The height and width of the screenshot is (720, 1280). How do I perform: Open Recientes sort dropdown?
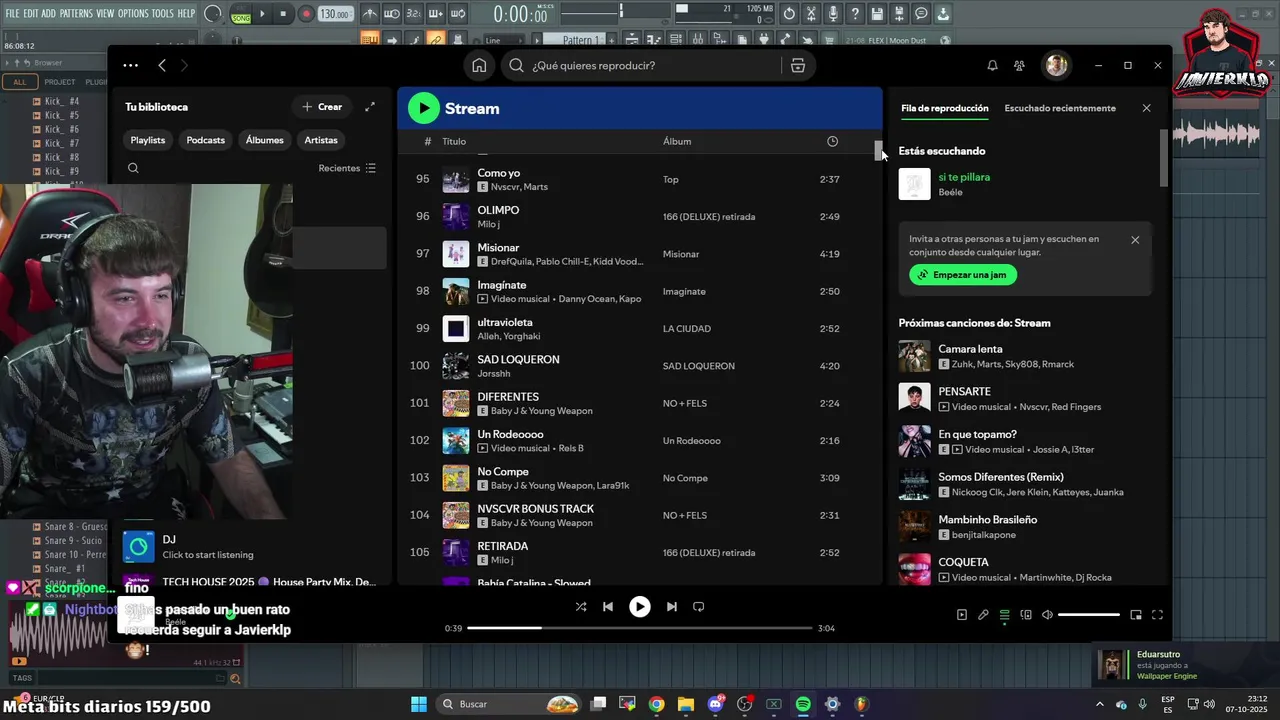(347, 168)
